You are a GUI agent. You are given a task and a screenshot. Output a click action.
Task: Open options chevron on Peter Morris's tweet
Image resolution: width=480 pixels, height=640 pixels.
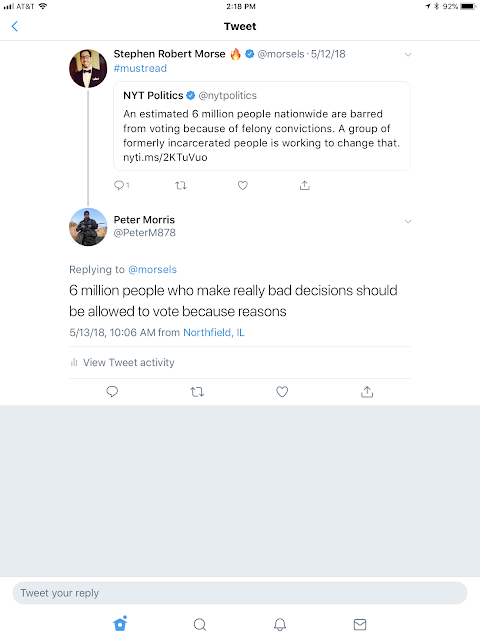click(408, 221)
